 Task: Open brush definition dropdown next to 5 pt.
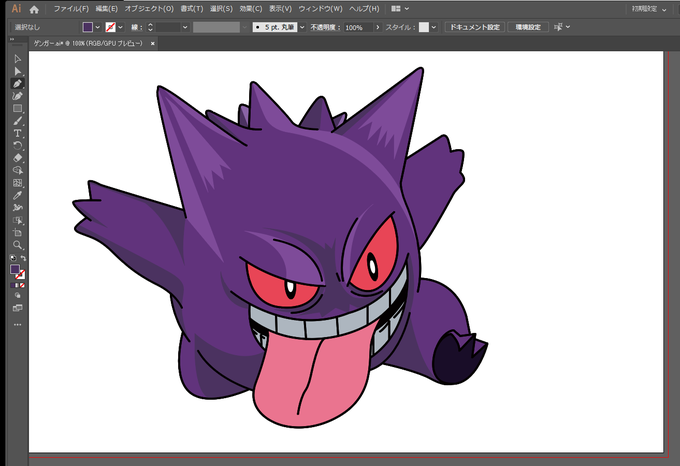pyautogui.click(x=302, y=27)
